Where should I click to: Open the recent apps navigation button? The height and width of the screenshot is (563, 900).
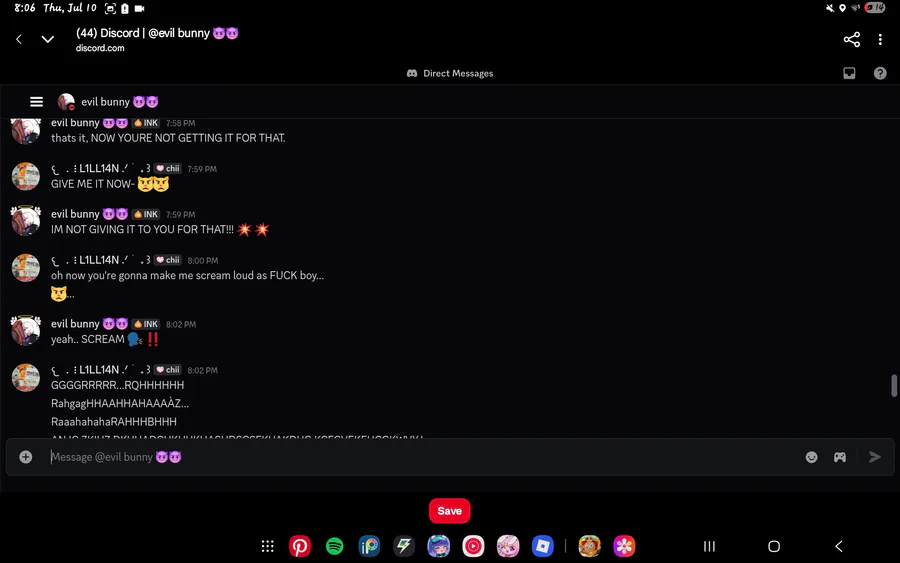pos(709,546)
